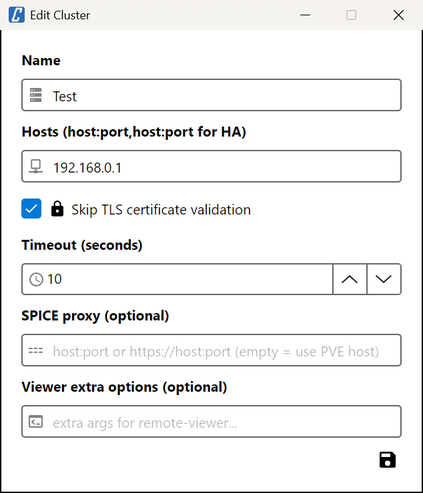Screen dimensions: 423x493
Task: Click the Viewer extra options input field
Action: coord(211,422)
